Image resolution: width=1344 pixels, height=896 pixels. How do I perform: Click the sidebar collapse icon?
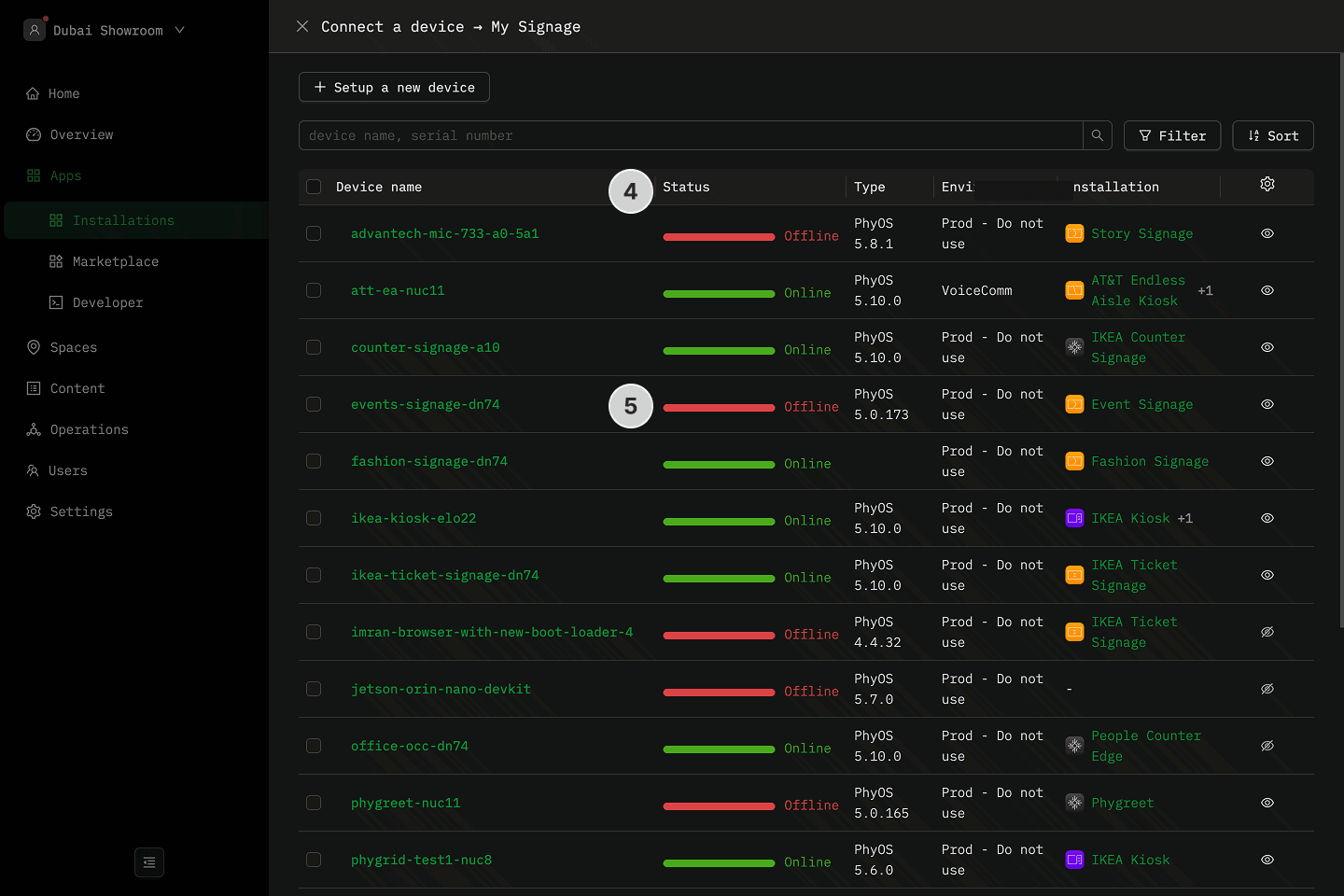pos(149,862)
